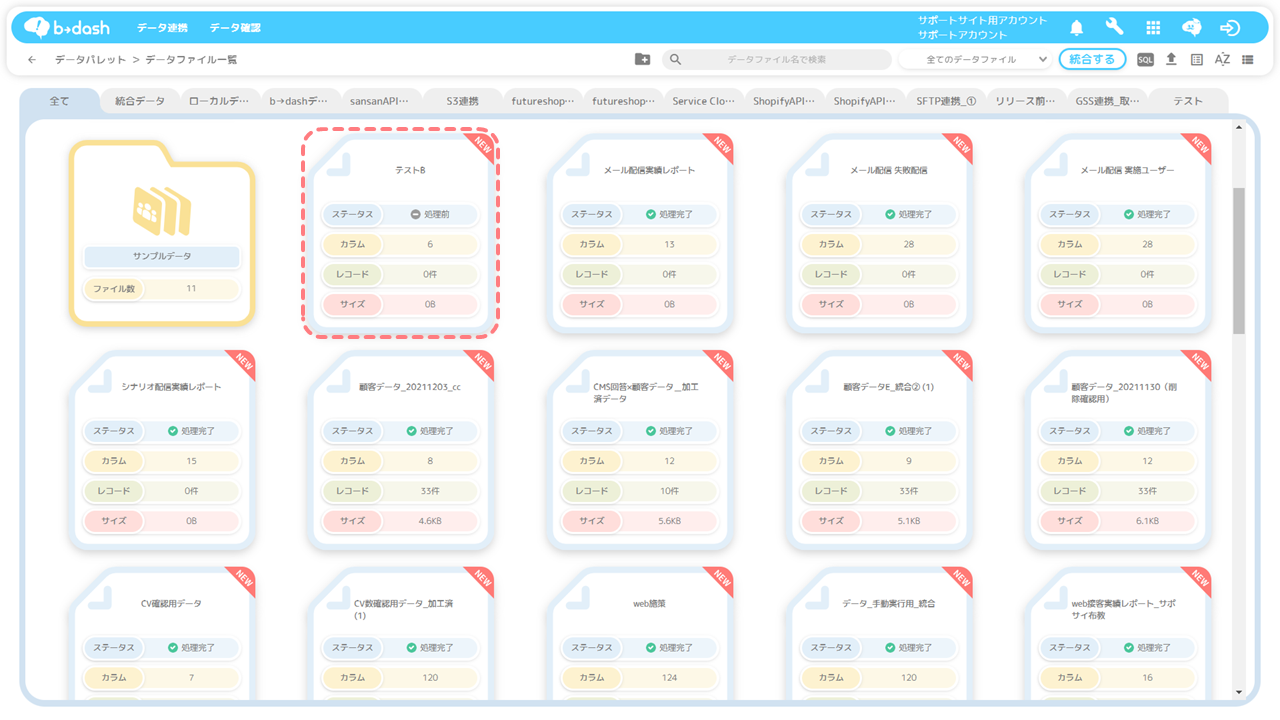Click status check icon on シナリオ配信実績レポート
The image size is (1280, 720).
pos(172,431)
